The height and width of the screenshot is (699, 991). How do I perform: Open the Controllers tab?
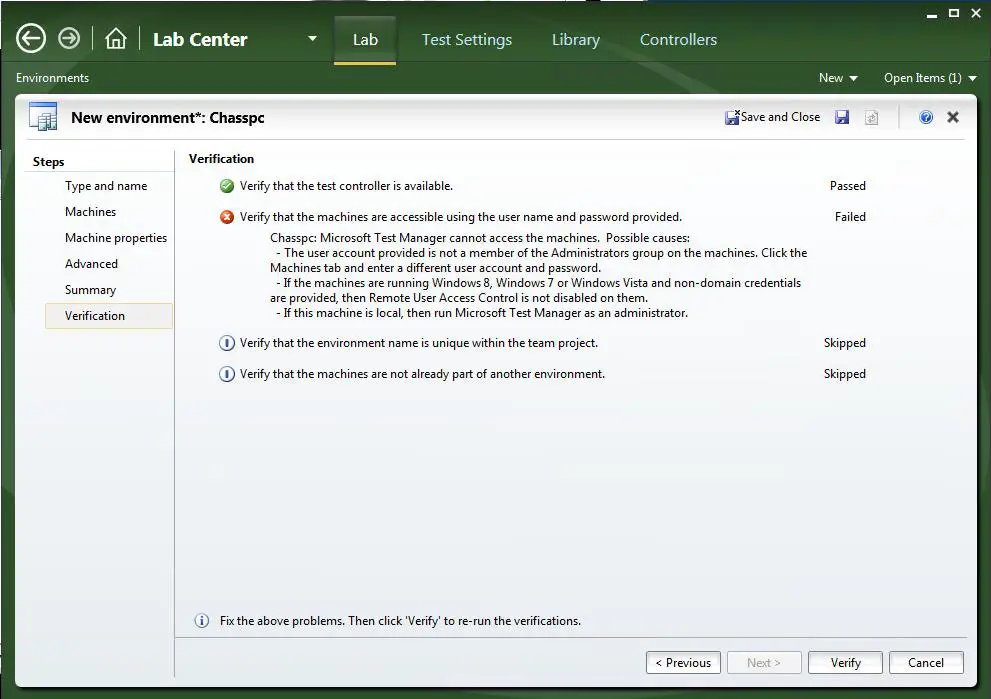(678, 40)
